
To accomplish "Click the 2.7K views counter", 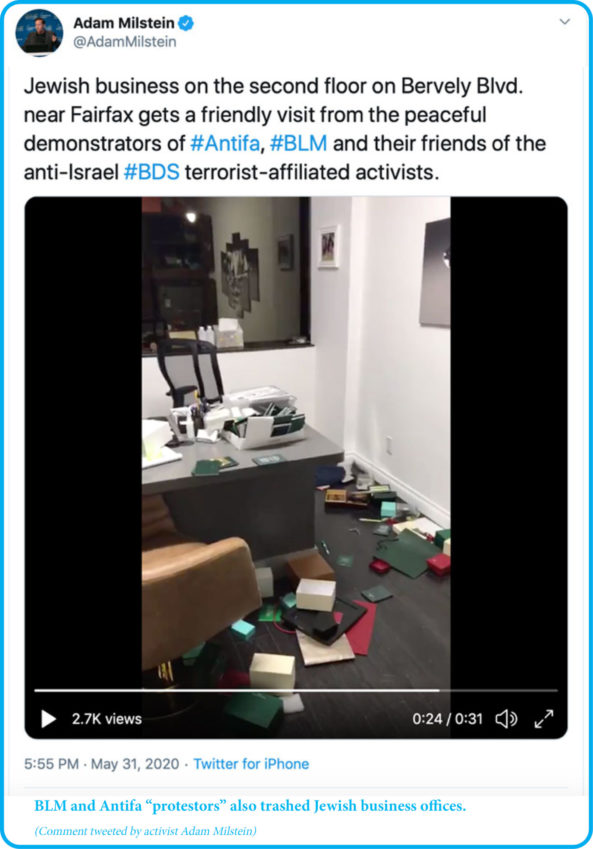I will coord(107,719).
